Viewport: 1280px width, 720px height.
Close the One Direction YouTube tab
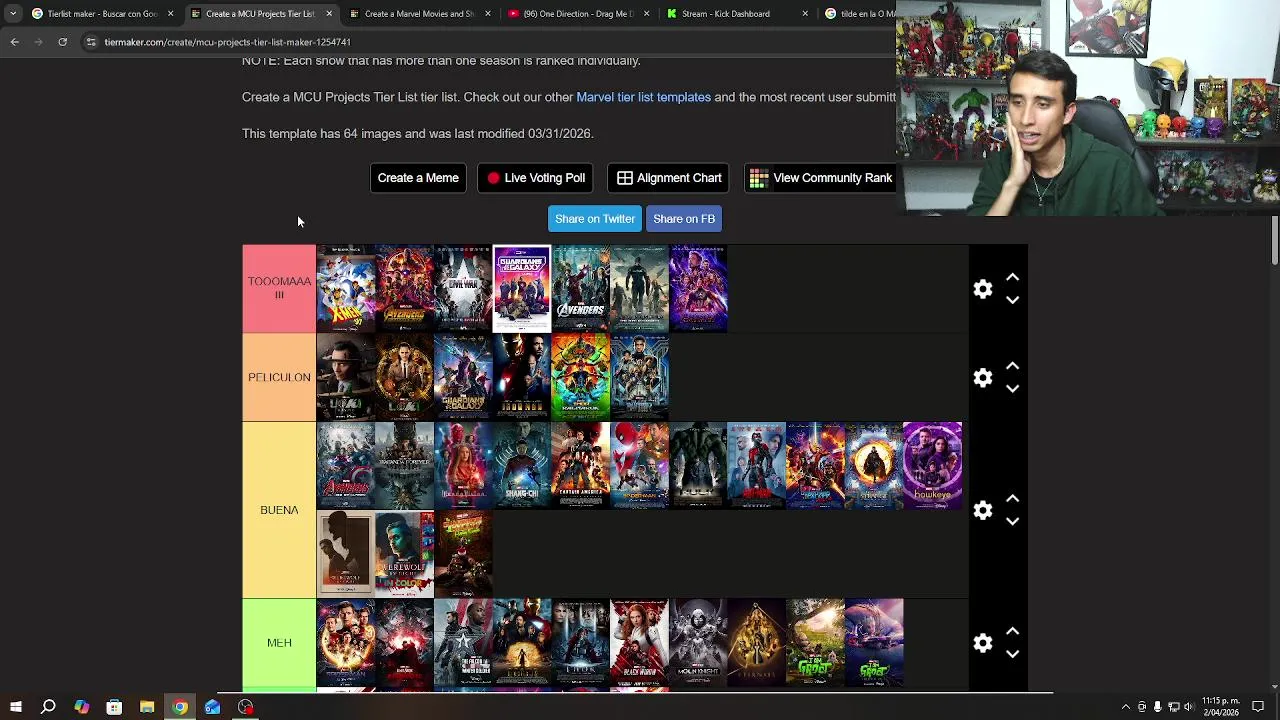tap(647, 14)
